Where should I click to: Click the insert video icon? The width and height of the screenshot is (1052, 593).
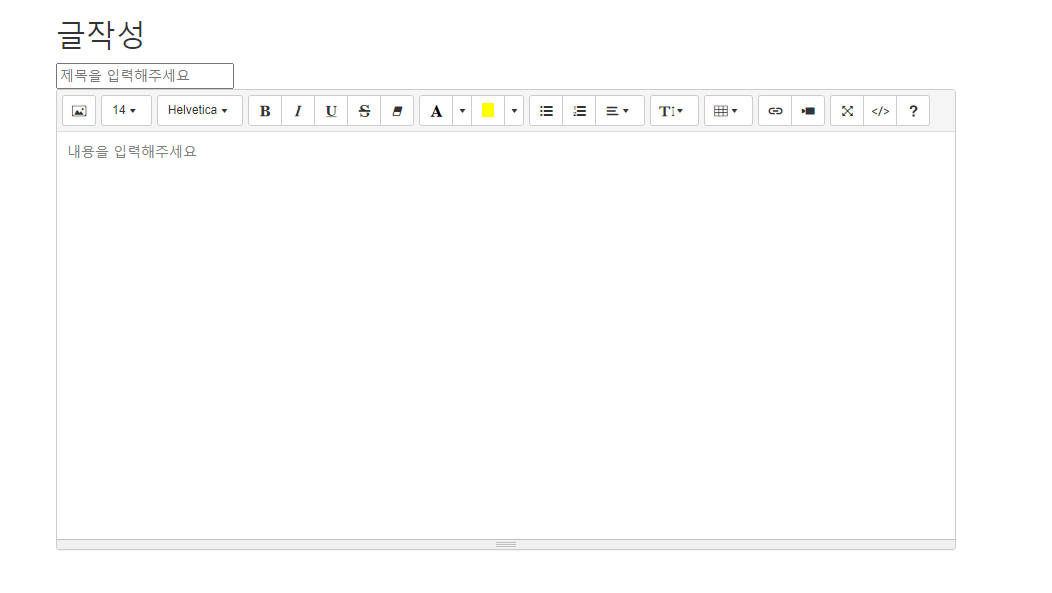tap(808, 111)
